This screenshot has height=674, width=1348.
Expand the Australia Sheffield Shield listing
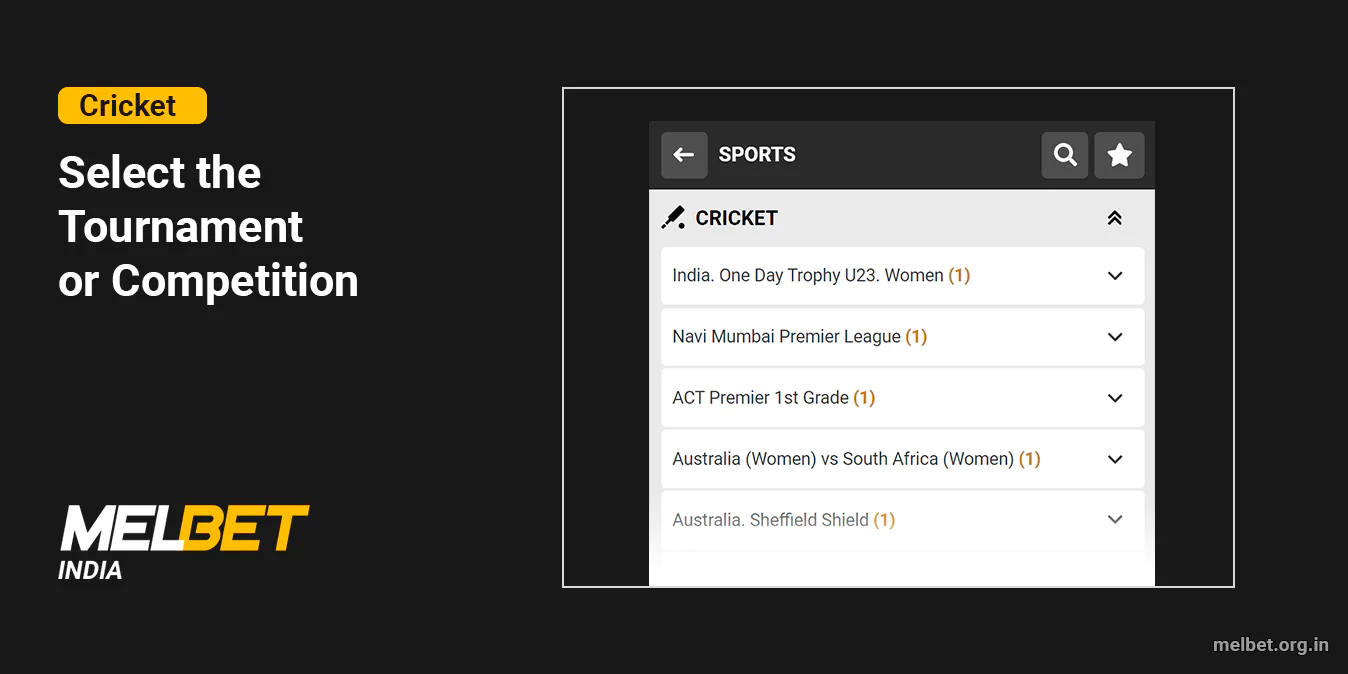point(1115,520)
